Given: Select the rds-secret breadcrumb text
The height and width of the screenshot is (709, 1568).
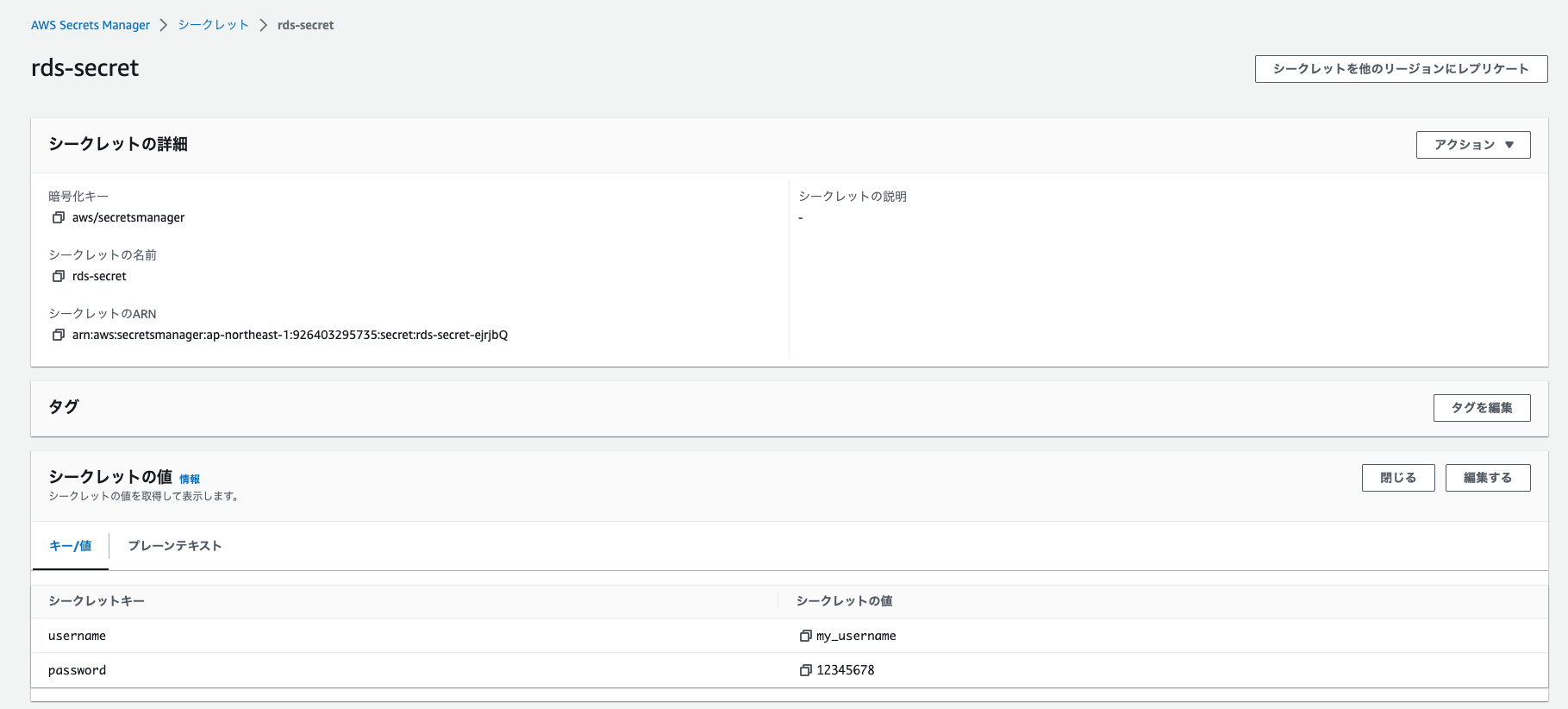Looking at the screenshot, I should (x=305, y=25).
